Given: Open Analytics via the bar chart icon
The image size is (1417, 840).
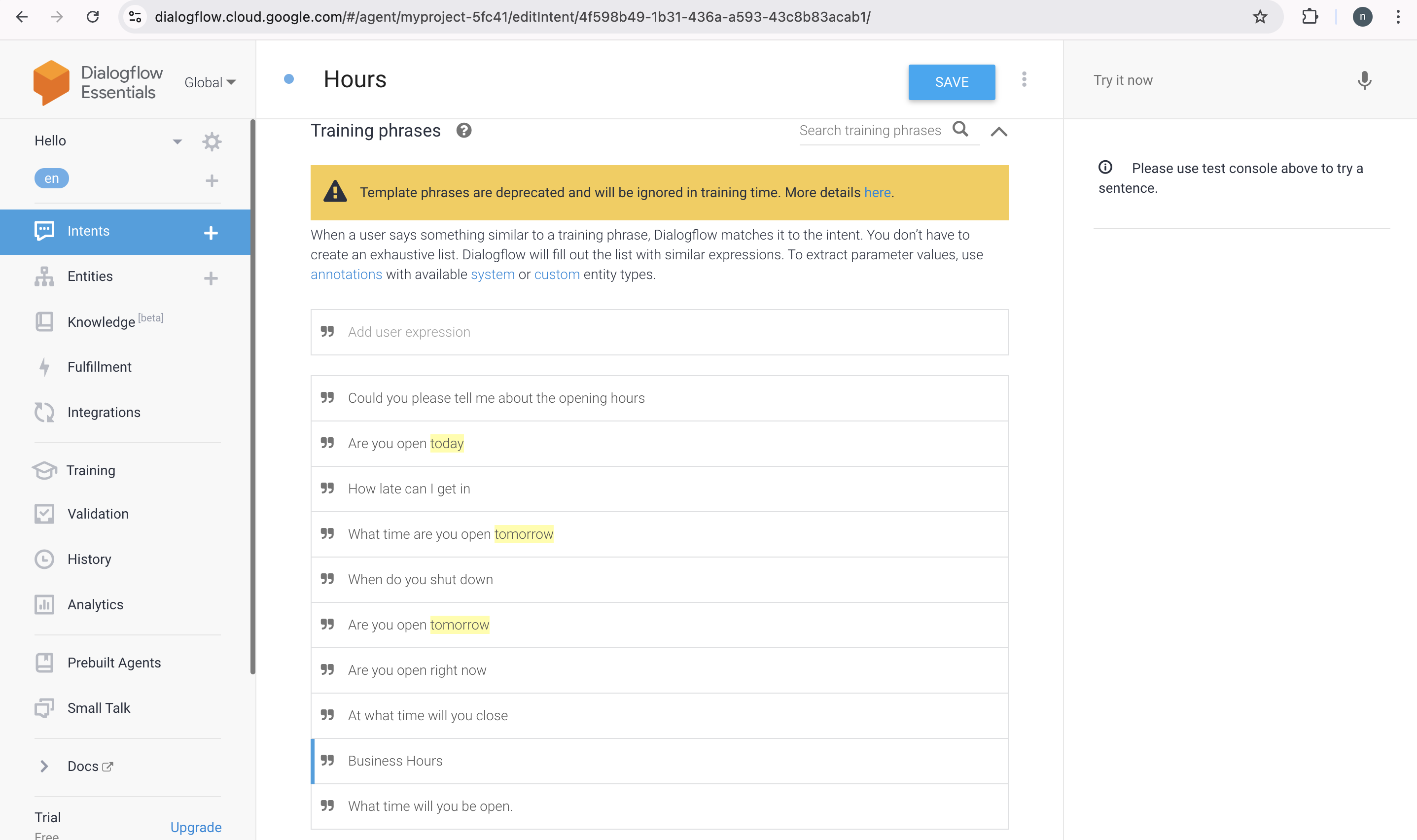Looking at the screenshot, I should (x=44, y=604).
